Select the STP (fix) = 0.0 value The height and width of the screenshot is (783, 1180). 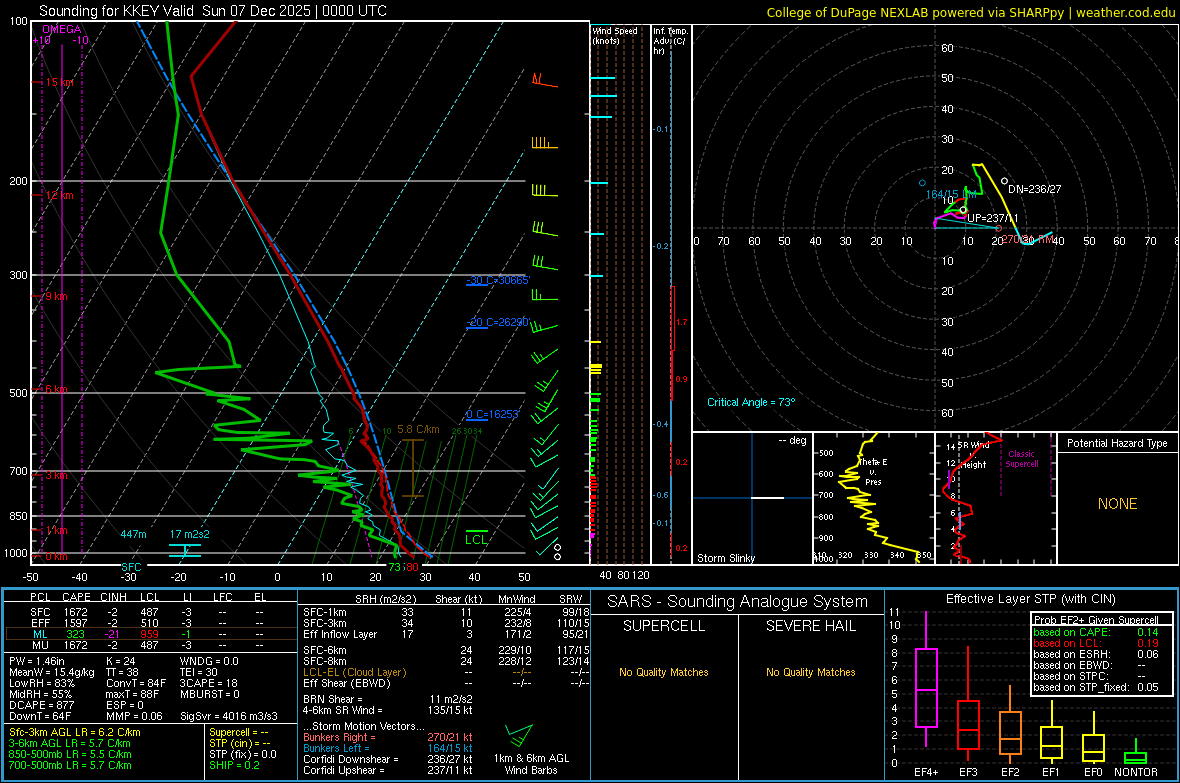point(243,754)
